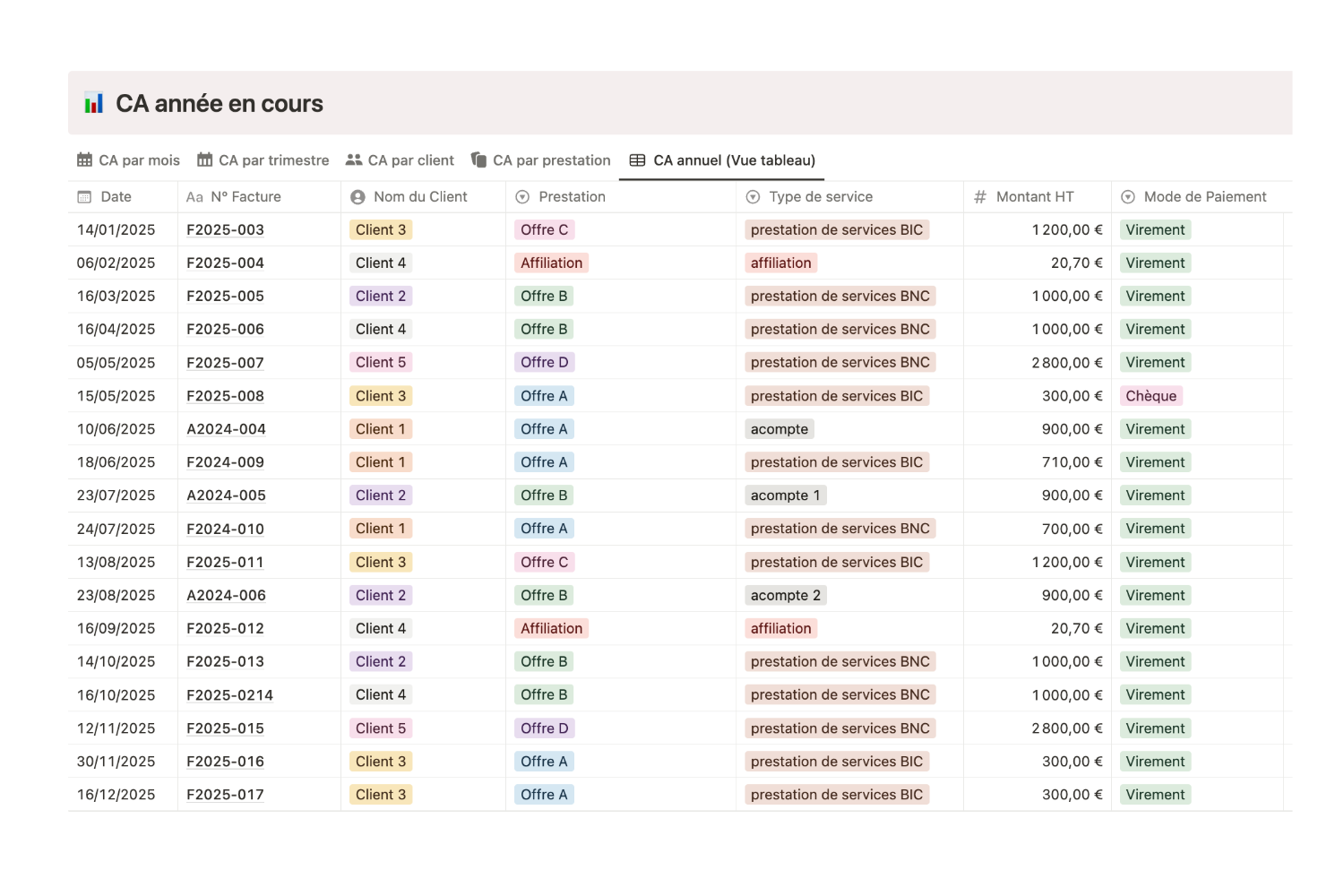The height and width of the screenshot is (896, 1344).
Task: Click the calendar icon on CA par mois
Action: pos(84,160)
